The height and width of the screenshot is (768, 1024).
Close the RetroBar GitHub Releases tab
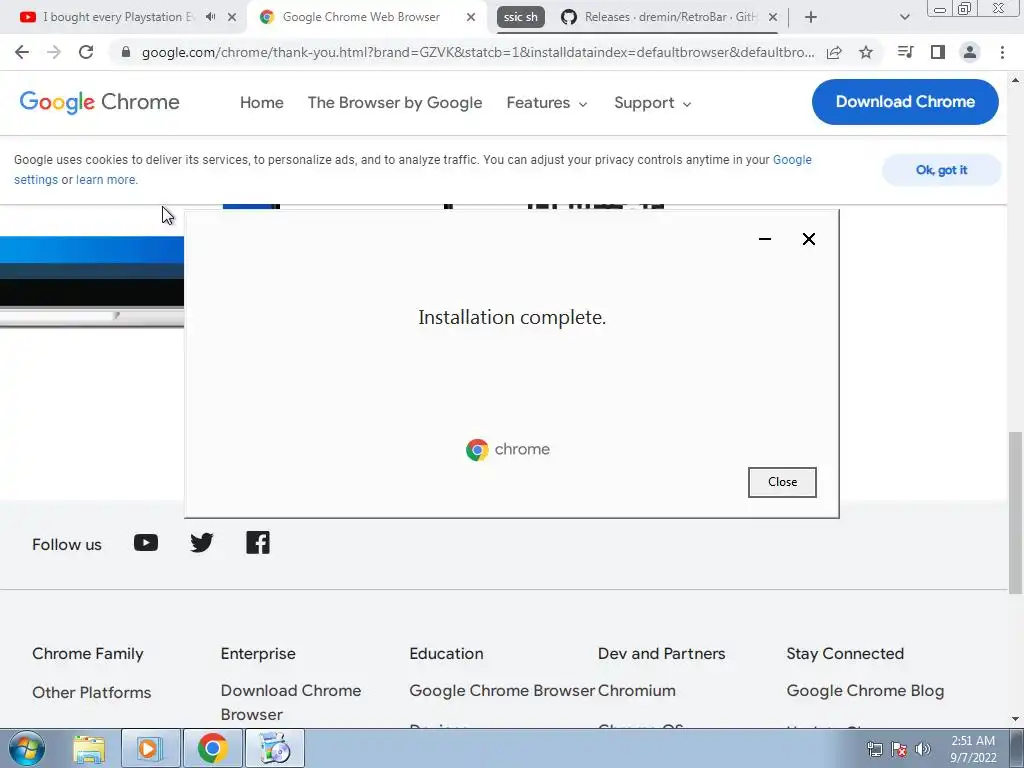point(773,17)
